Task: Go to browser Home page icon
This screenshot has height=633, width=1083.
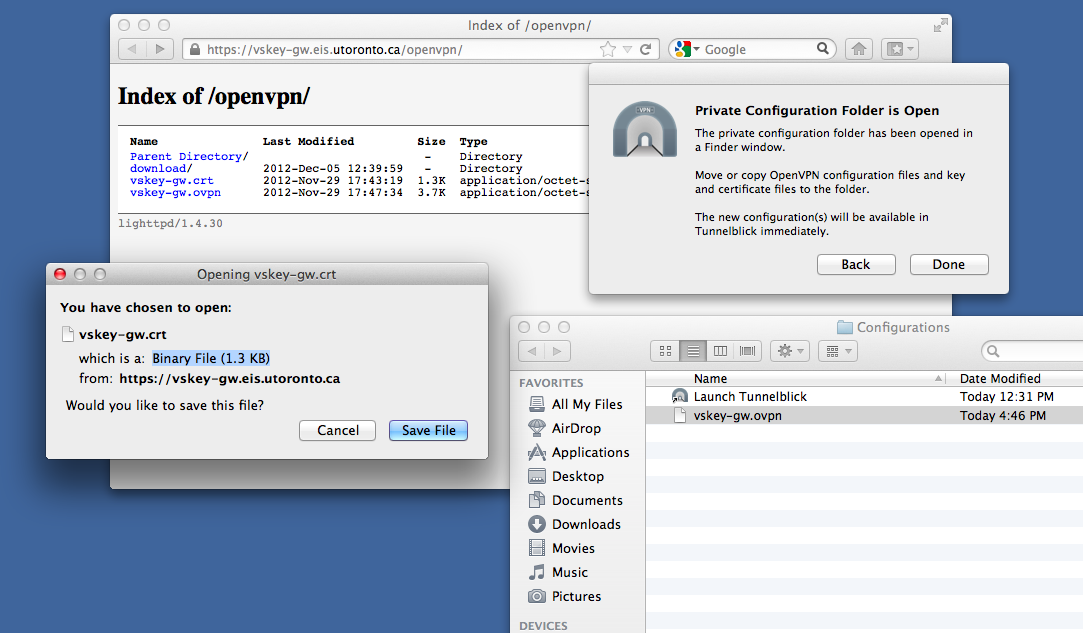Action: click(859, 49)
